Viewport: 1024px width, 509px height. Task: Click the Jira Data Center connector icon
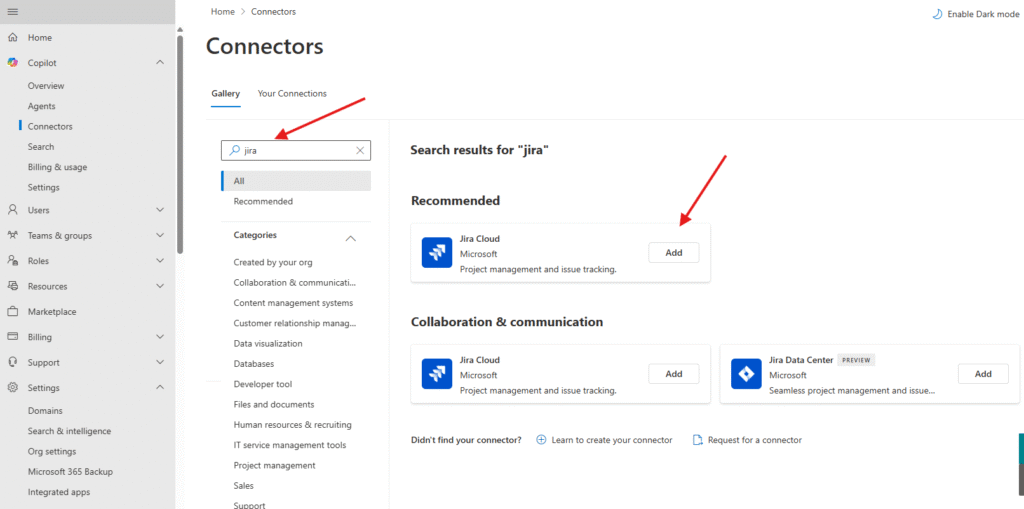744,374
